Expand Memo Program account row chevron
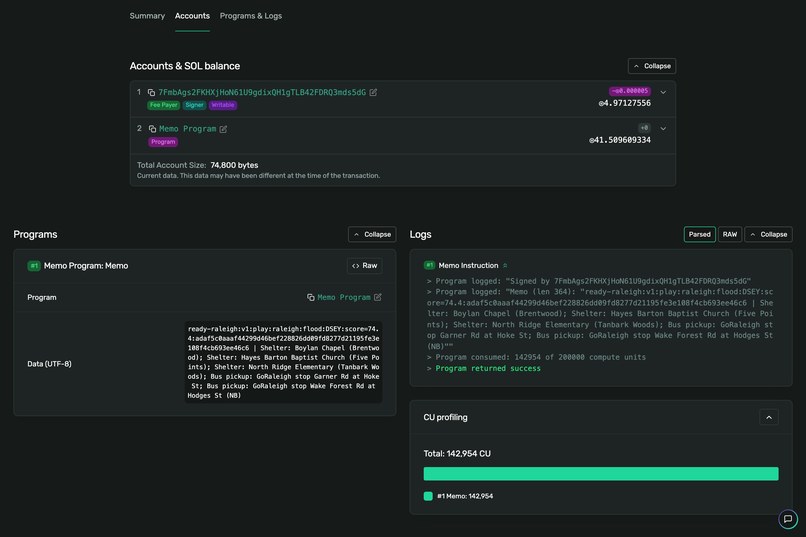Image resolution: width=806 pixels, height=537 pixels. (663, 129)
